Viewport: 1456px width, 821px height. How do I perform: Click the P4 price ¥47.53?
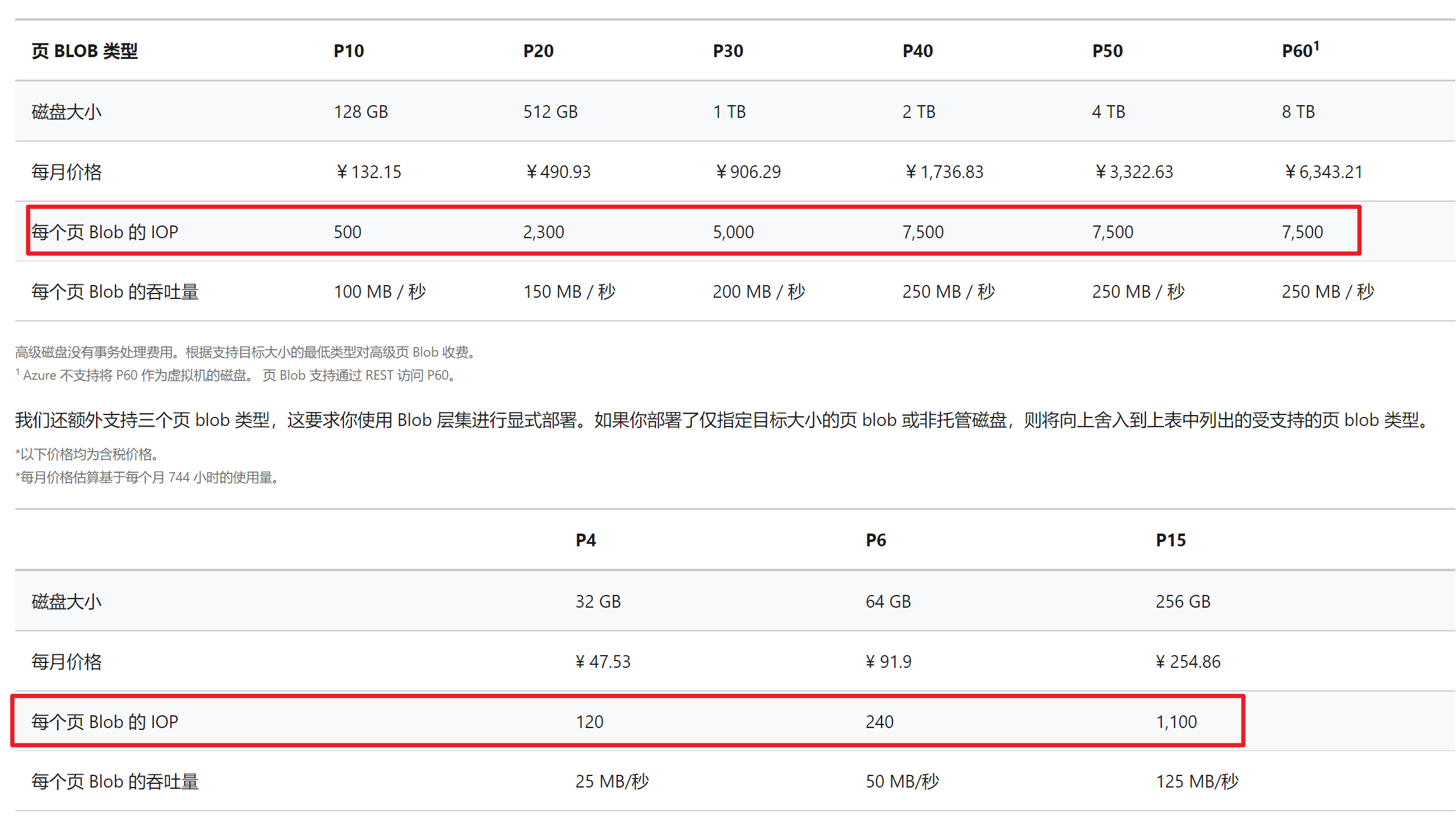point(602,662)
